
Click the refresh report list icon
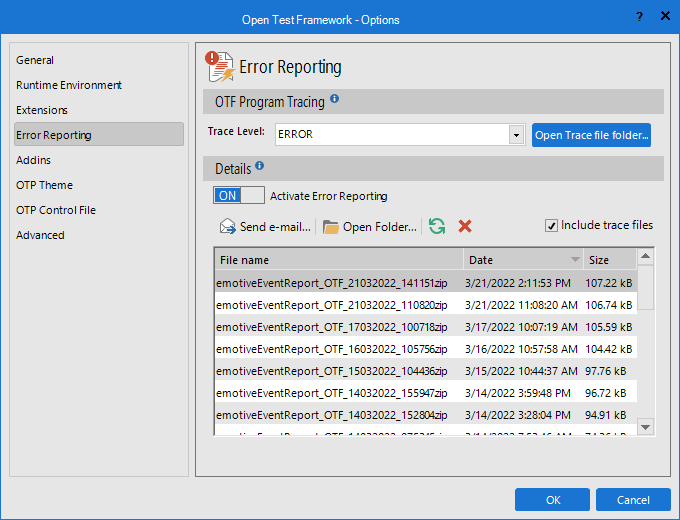coord(437,226)
